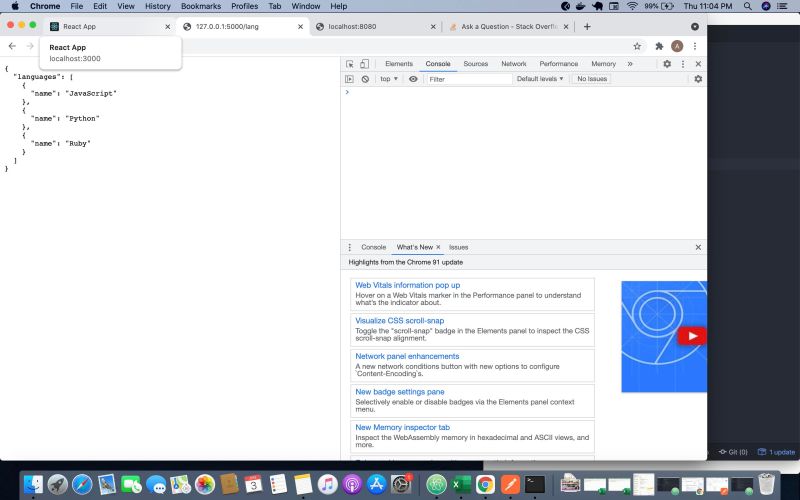Create live expression with eye icon

coord(413,79)
